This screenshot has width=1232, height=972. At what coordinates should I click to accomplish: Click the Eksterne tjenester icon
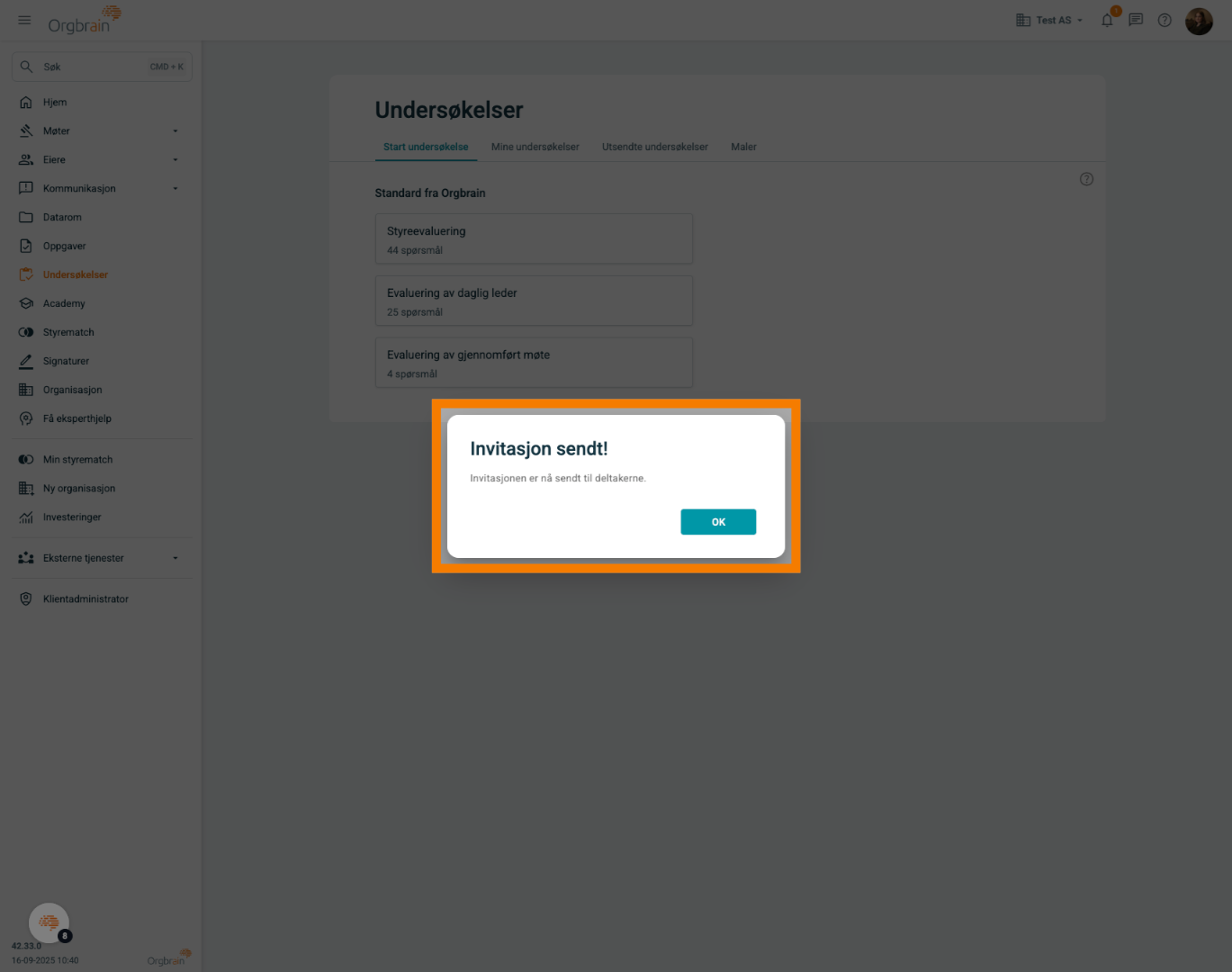point(26,558)
